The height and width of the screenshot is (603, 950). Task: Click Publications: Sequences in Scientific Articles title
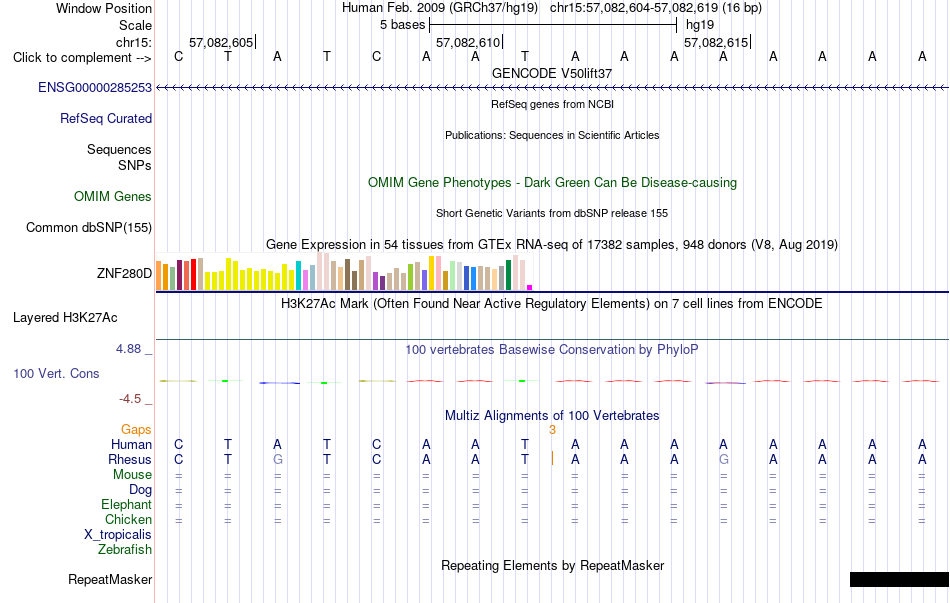(x=552, y=135)
